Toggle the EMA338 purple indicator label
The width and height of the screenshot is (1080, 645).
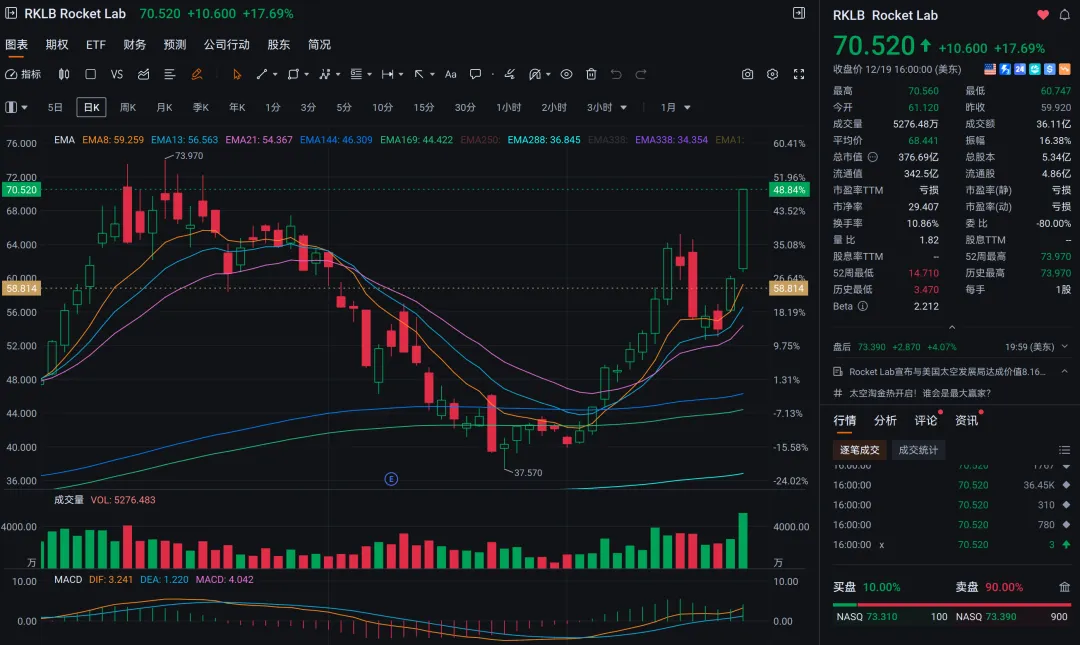(672, 140)
